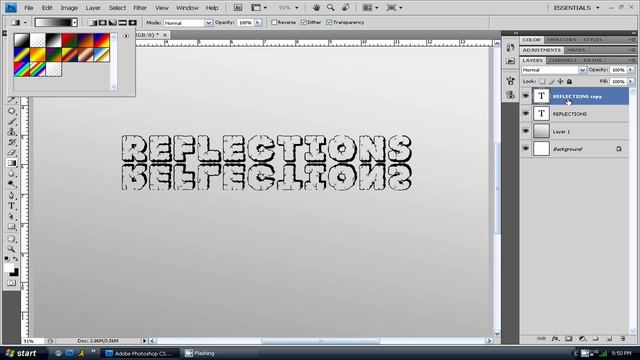Open the Actions panel icon
Viewport: 640px width, 360px height.
pos(510,61)
